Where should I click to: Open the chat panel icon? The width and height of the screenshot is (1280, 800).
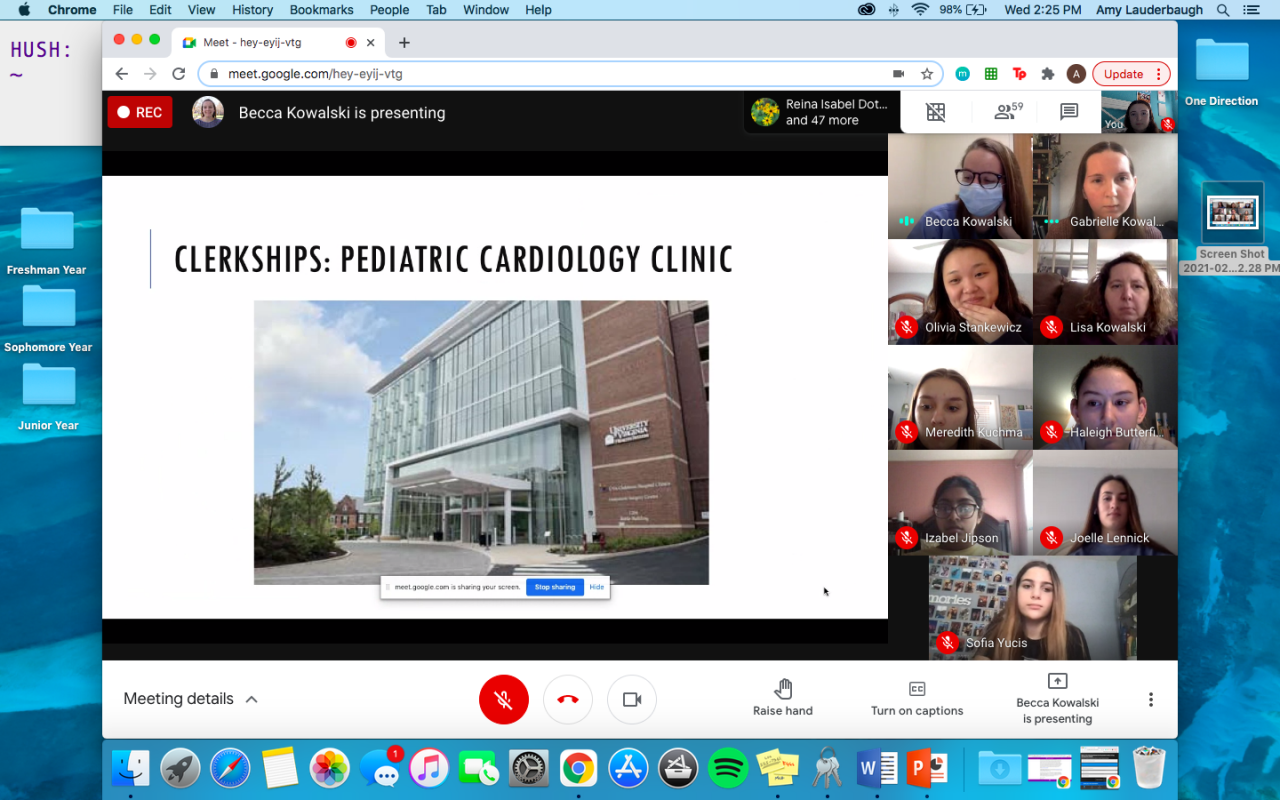point(1069,112)
